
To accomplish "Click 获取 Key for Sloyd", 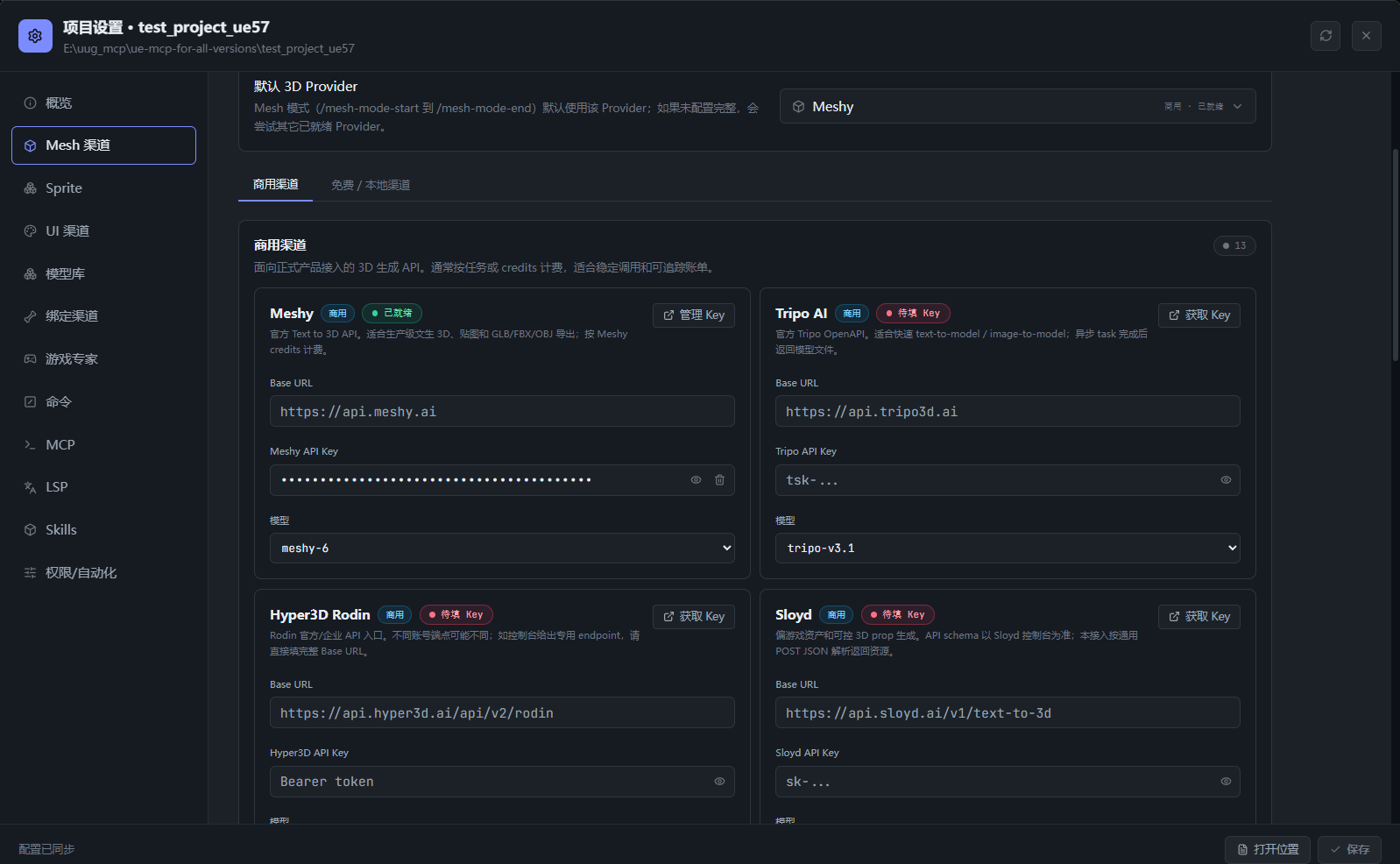I will click(x=1198, y=617).
